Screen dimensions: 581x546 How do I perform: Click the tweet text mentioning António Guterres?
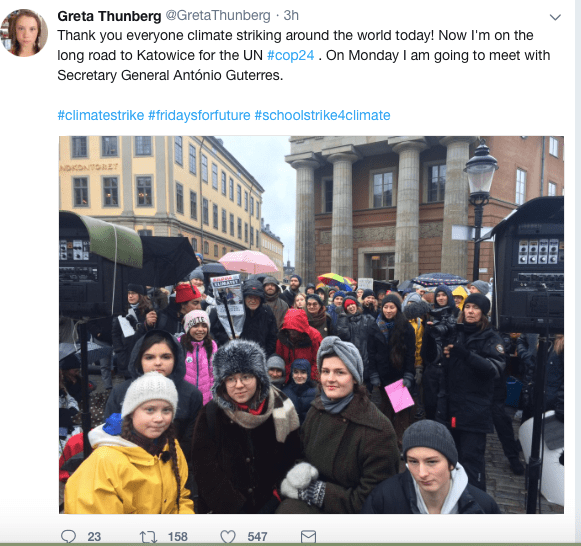point(170,75)
